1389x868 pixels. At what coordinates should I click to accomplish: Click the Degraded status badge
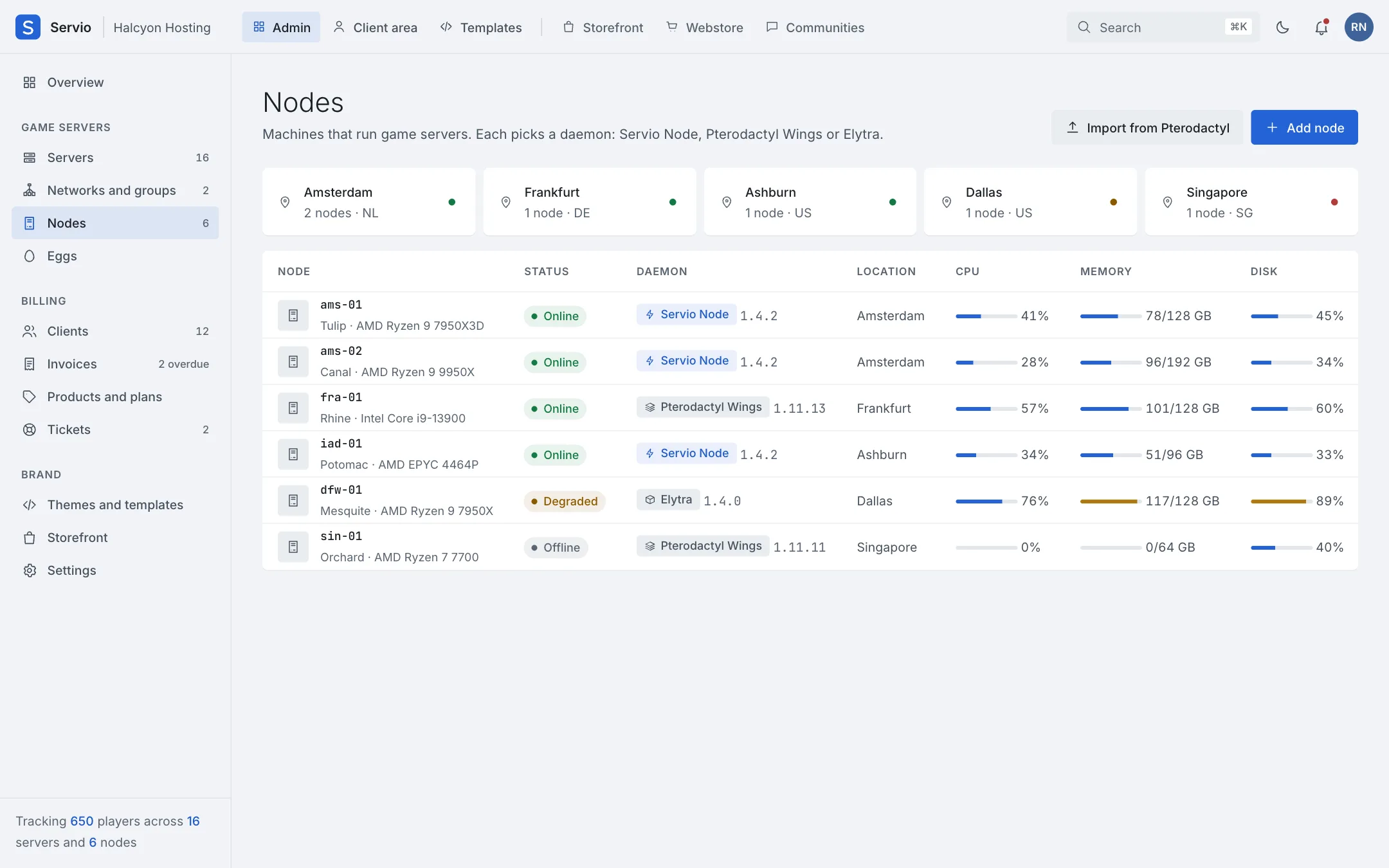pyautogui.click(x=565, y=501)
